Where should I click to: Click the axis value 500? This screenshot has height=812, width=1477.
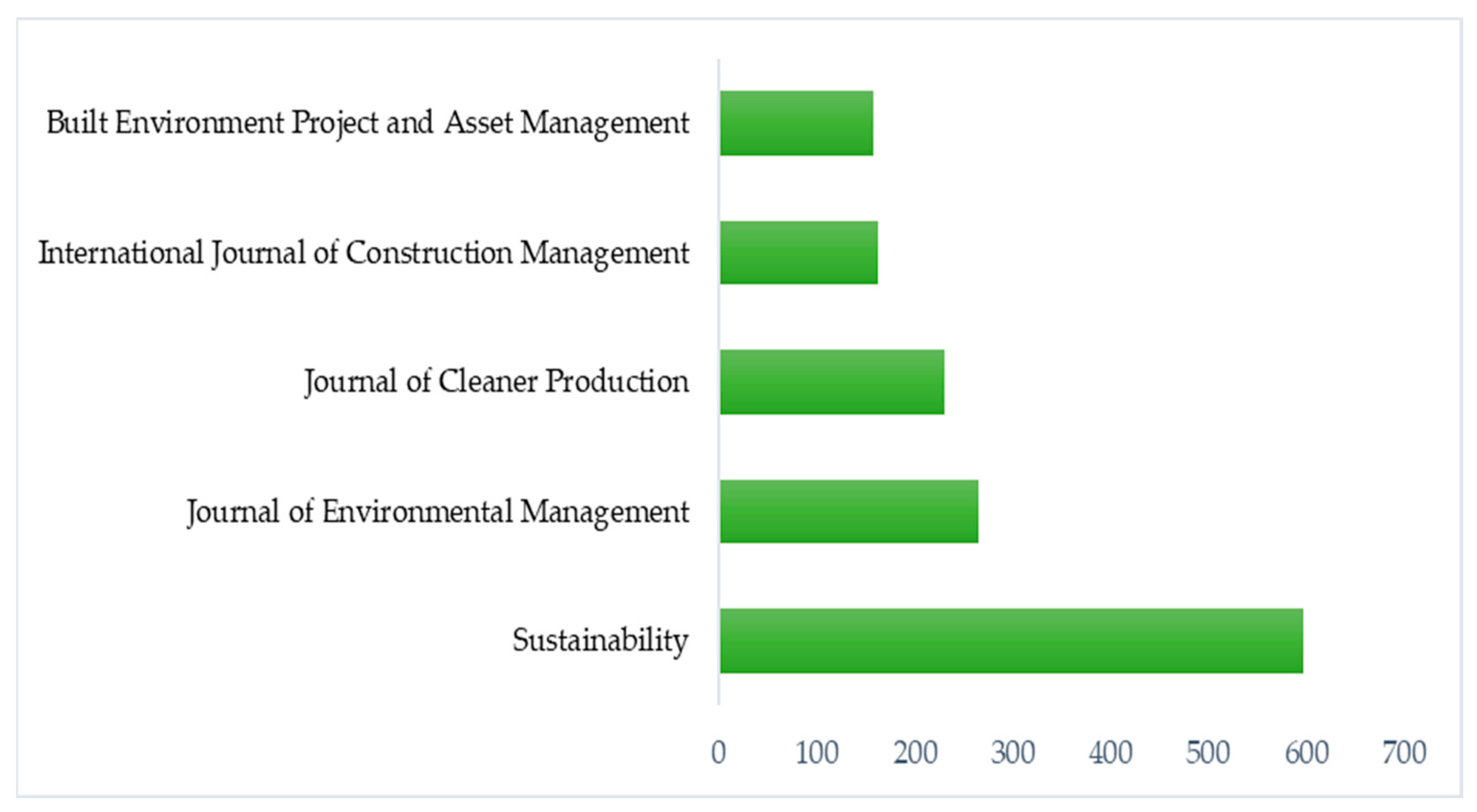[x=1208, y=753]
